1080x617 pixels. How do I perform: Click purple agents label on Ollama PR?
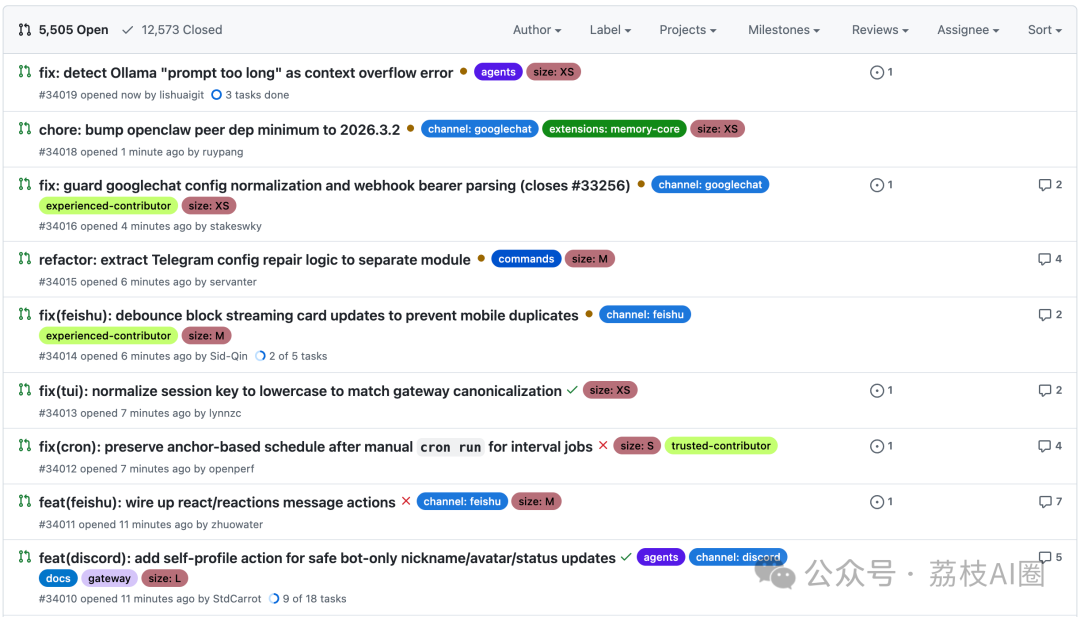pos(498,72)
